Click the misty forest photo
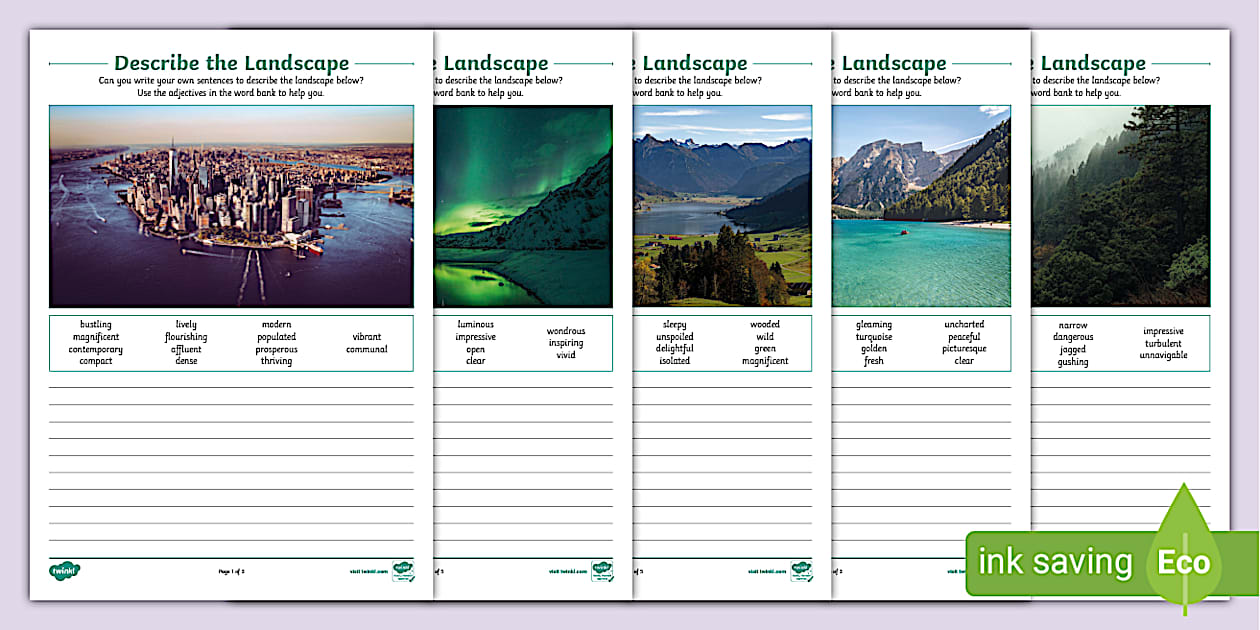 pyautogui.click(x=1120, y=207)
